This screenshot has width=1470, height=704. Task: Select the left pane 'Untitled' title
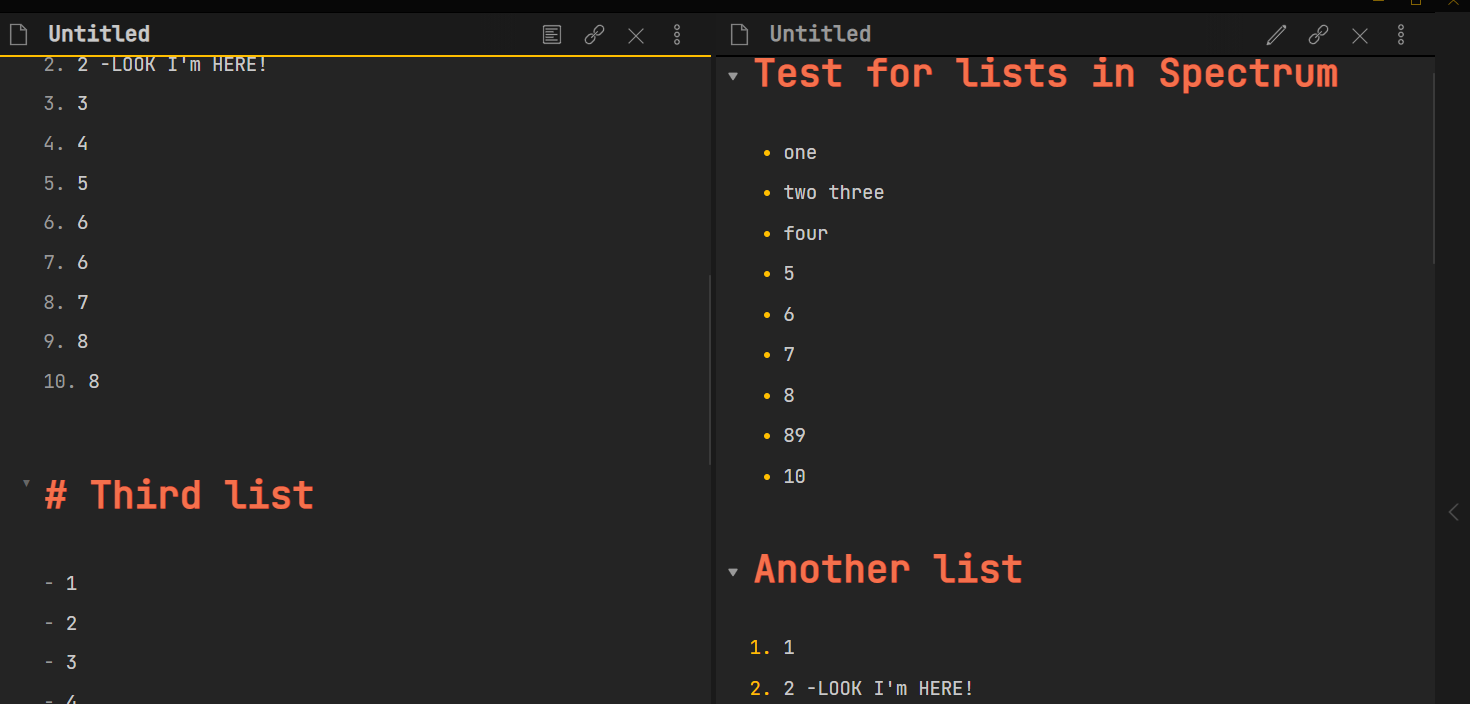(x=99, y=34)
